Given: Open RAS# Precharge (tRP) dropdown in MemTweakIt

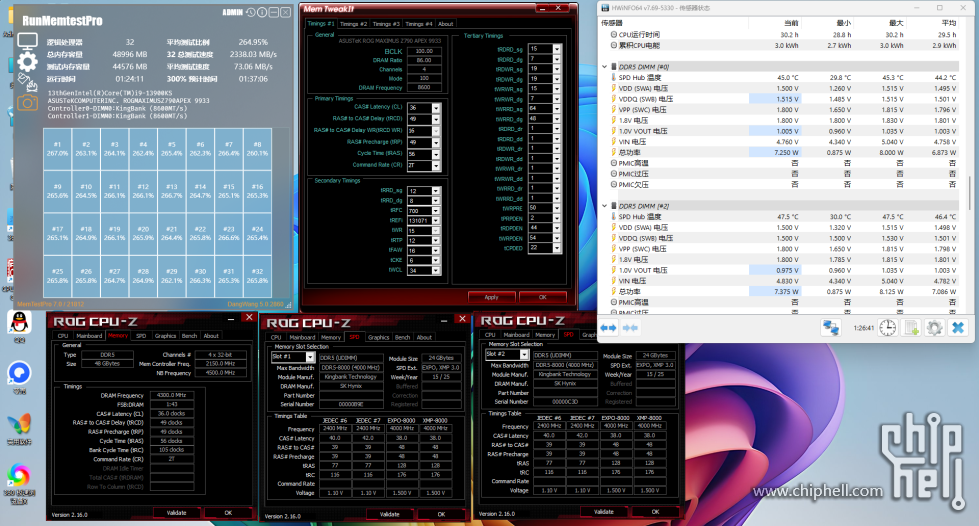Looking at the screenshot, I should pyautogui.click(x=436, y=142).
